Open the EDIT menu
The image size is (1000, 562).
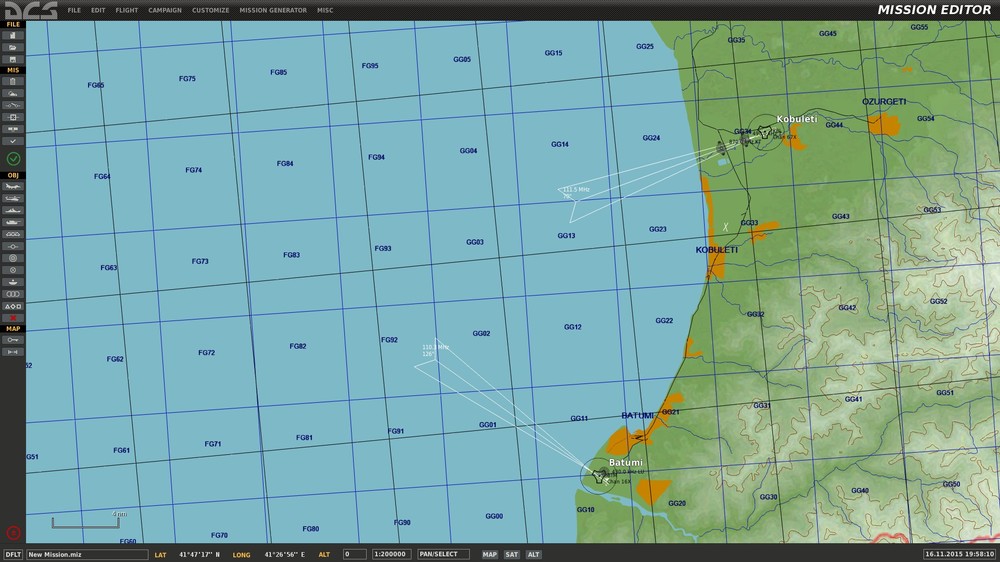click(98, 10)
